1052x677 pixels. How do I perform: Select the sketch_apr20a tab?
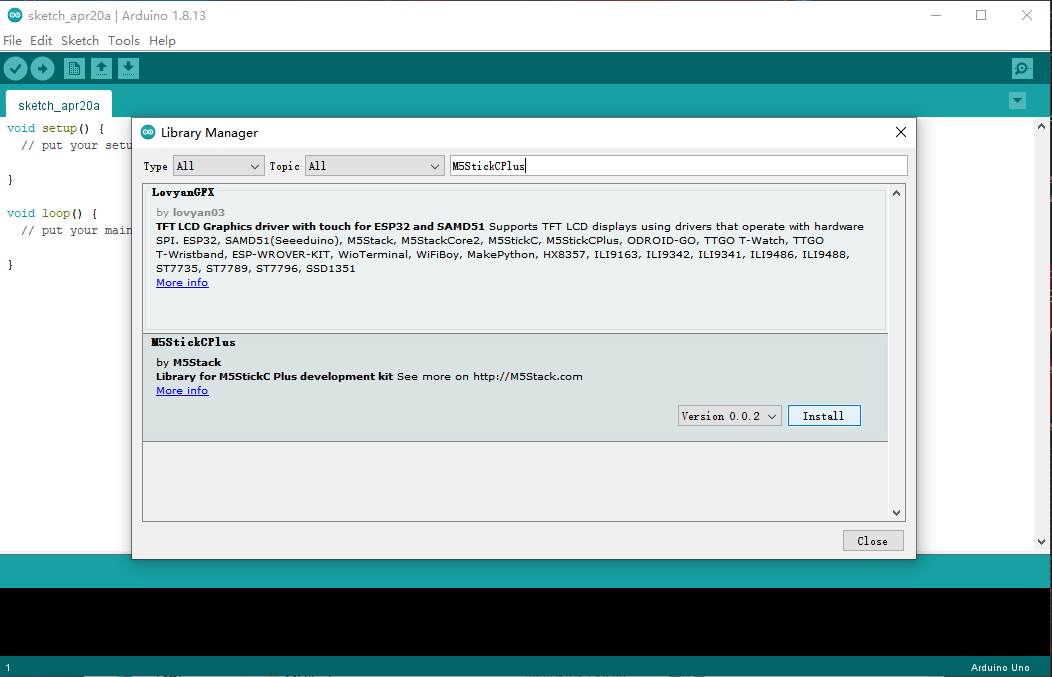point(59,105)
